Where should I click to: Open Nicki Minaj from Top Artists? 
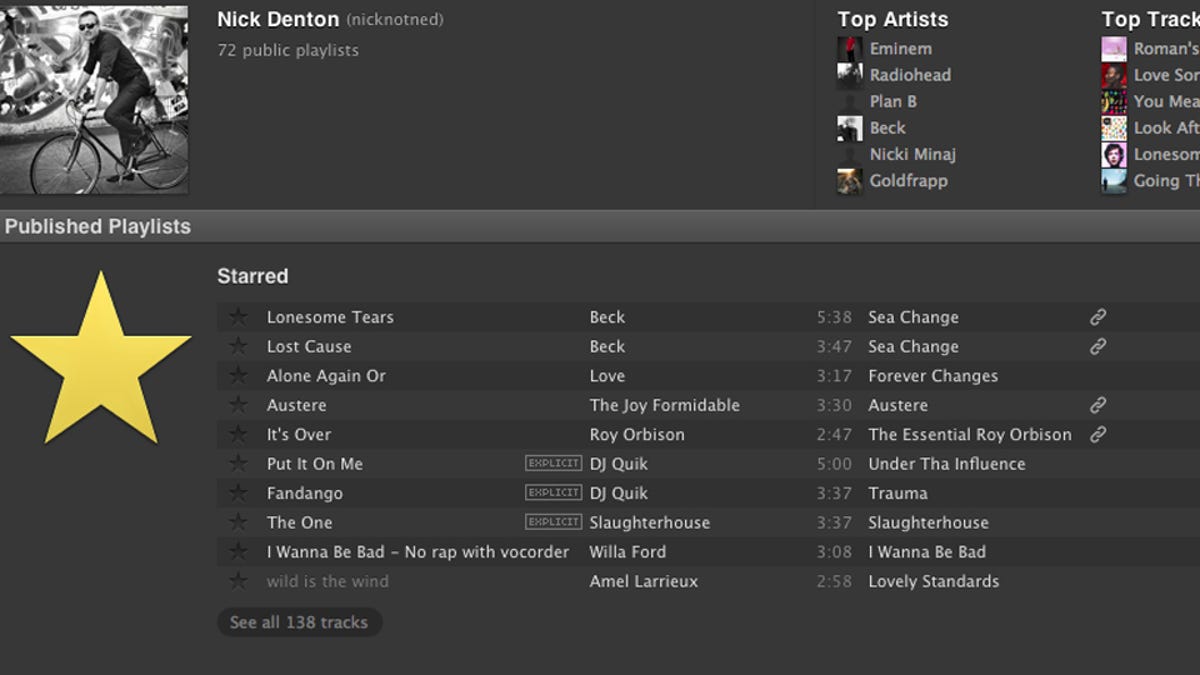coord(912,154)
